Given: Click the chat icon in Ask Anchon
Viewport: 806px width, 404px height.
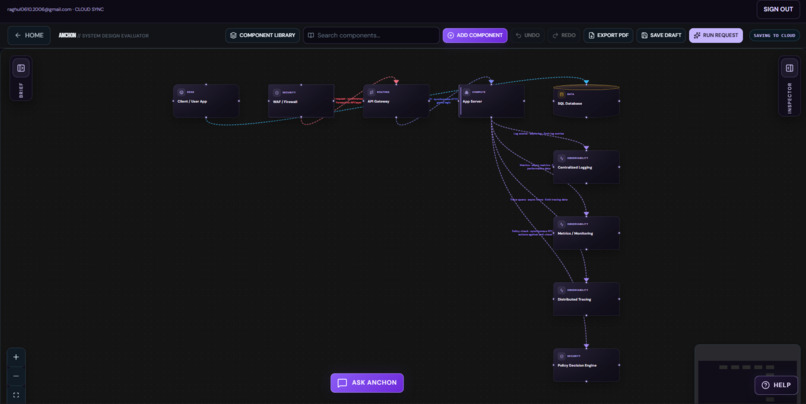Looking at the screenshot, I should (x=342, y=383).
